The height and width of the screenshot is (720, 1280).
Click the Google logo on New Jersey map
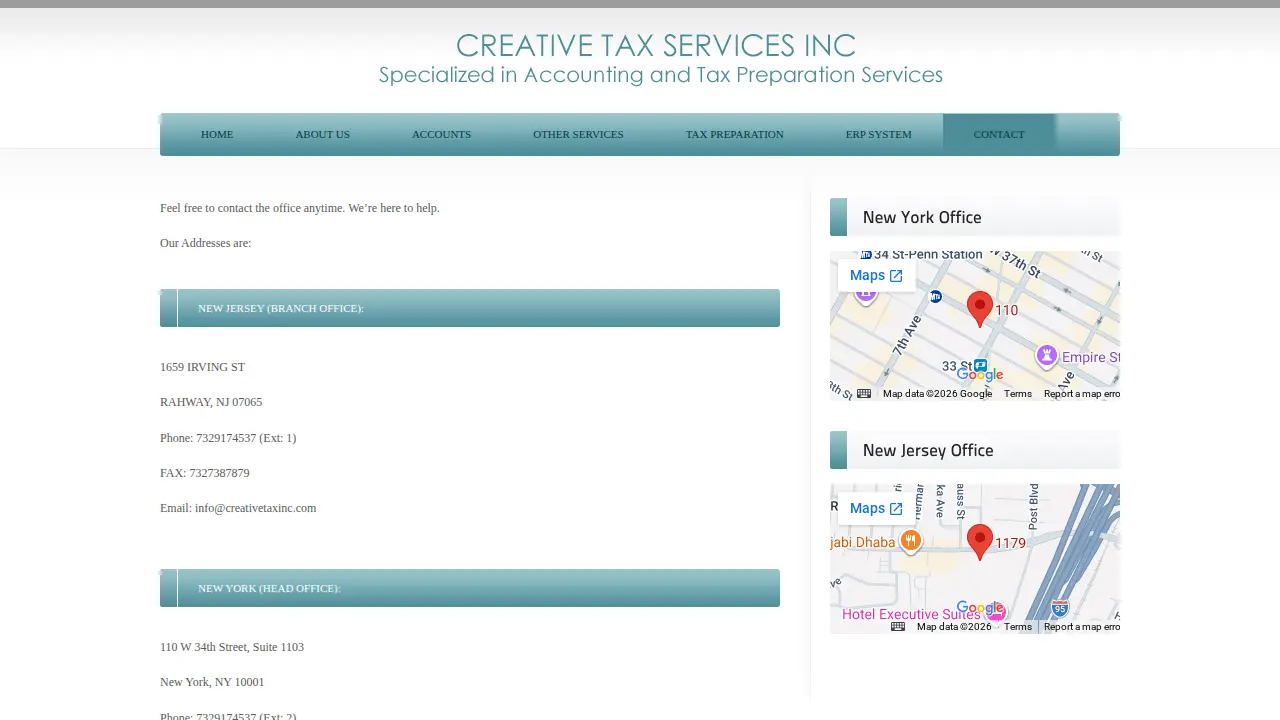(x=980, y=608)
